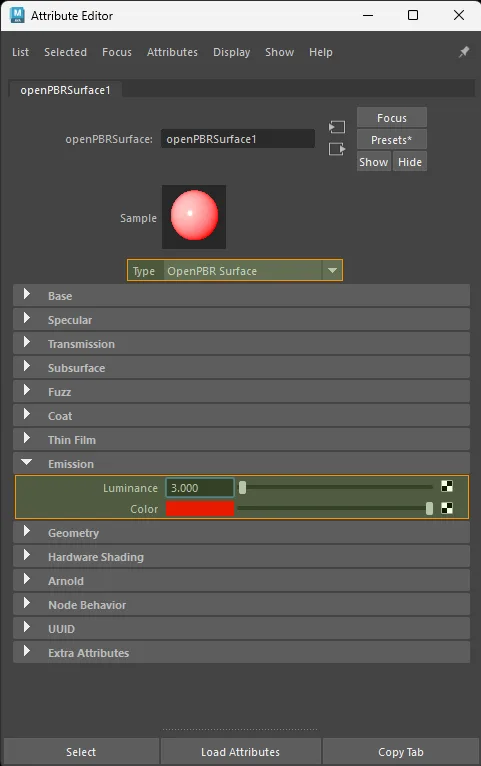Click the red material sample sphere
Screen dimensions: 481x766
click(x=194, y=215)
